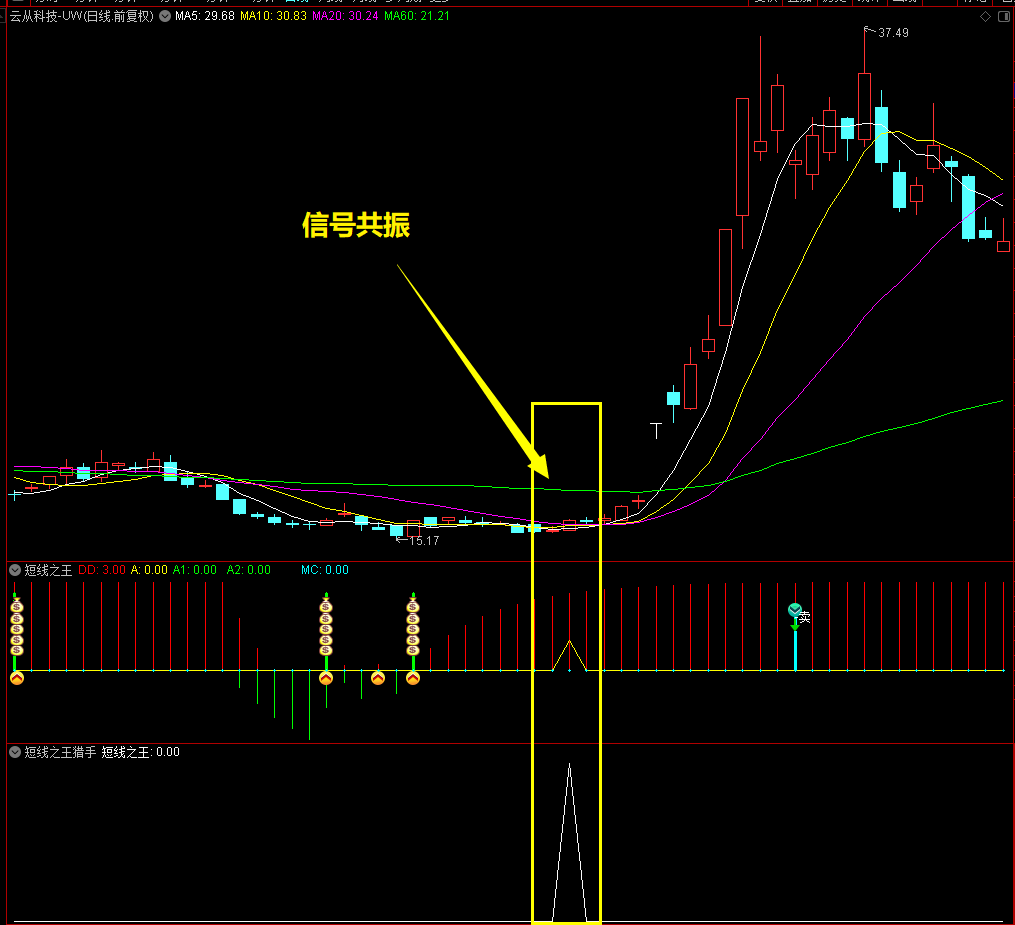The image size is (1015, 925).
Task: Click the diamond icon at chart top-right
Action: (985, 17)
